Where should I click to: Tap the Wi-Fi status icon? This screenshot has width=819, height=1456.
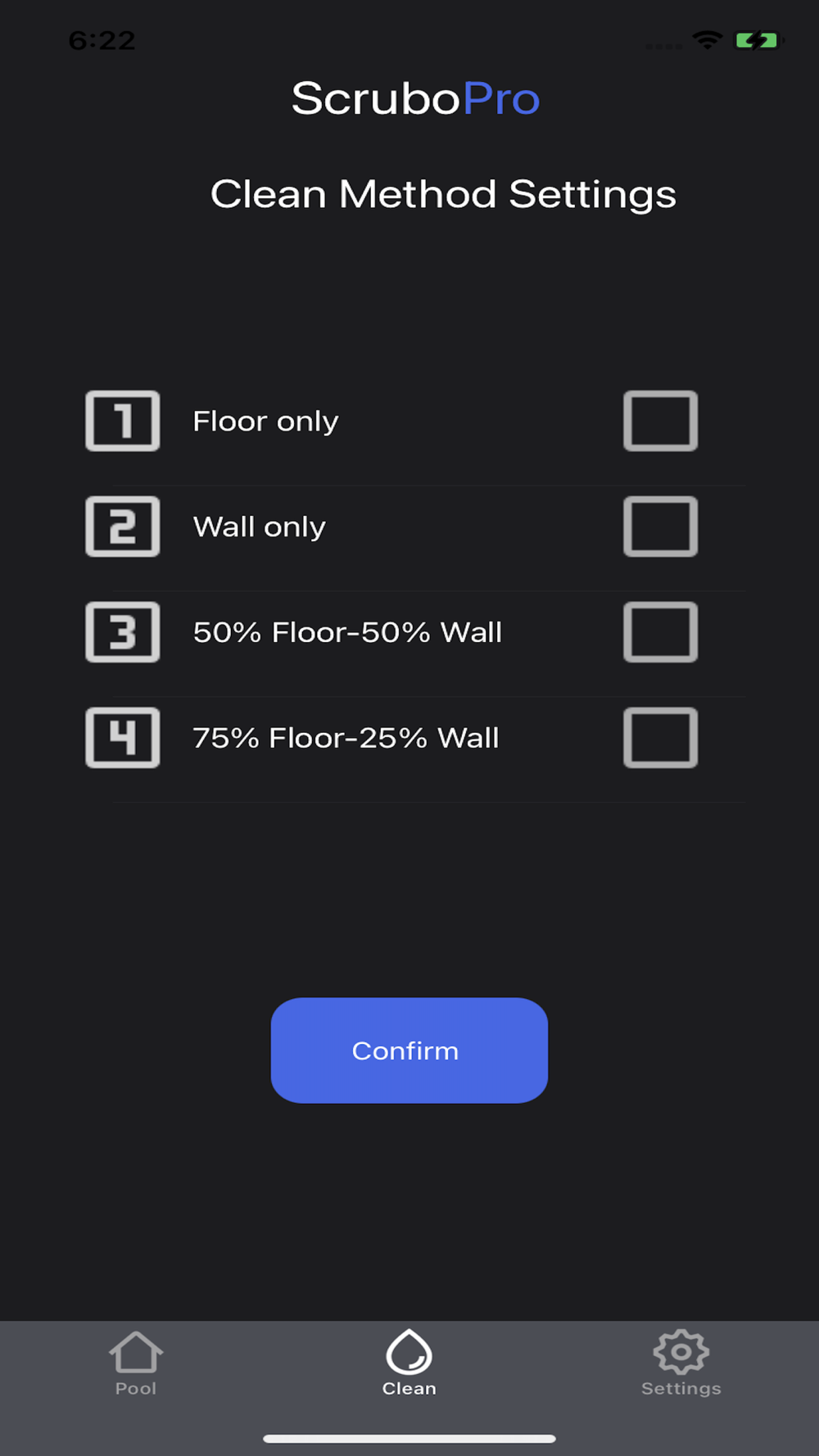[707, 40]
